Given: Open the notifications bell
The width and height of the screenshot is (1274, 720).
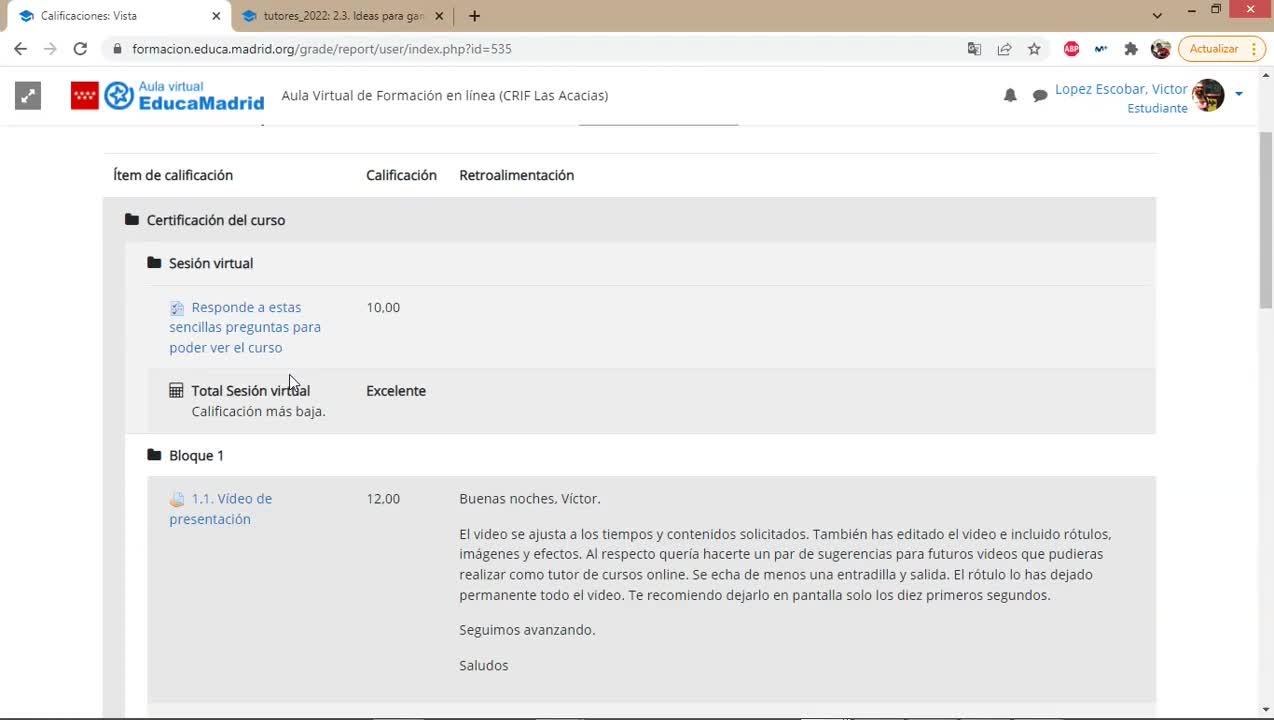Looking at the screenshot, I should point(1010,95).
